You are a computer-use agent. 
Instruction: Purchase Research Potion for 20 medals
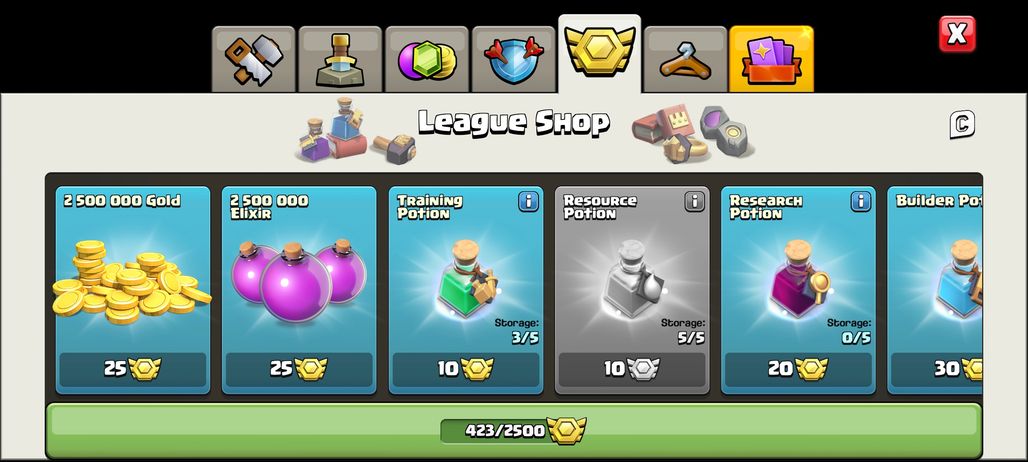click(x=798, y=370)
